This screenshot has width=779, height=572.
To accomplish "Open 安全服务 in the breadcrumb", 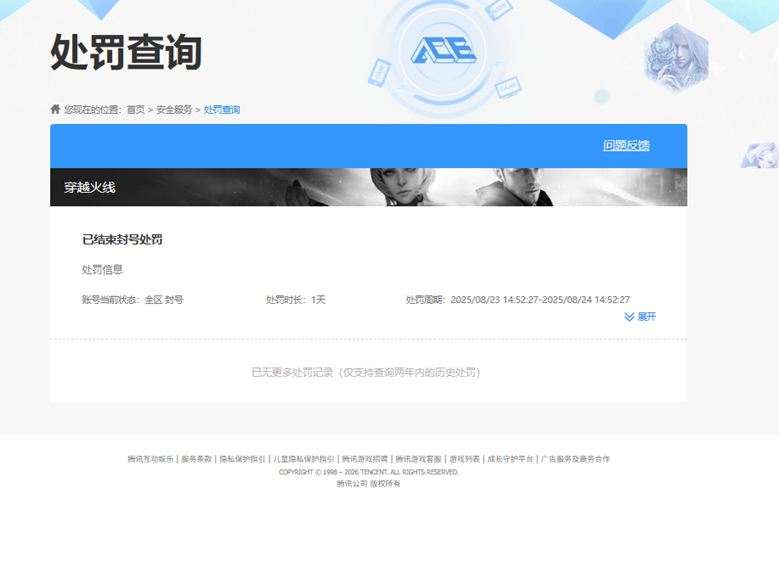I will tap(174, 109).
